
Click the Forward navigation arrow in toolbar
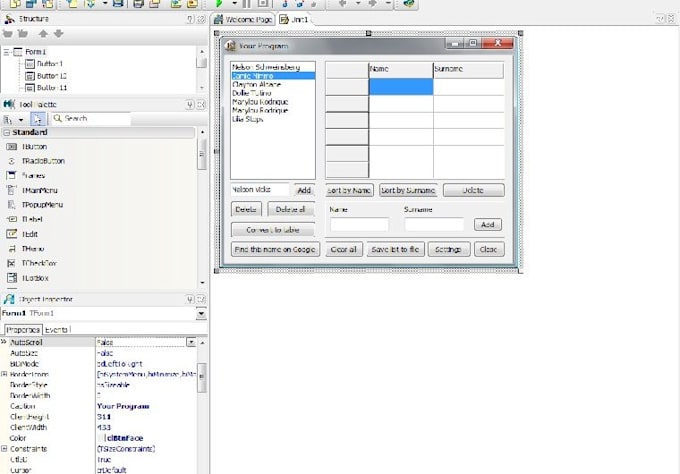373,3
